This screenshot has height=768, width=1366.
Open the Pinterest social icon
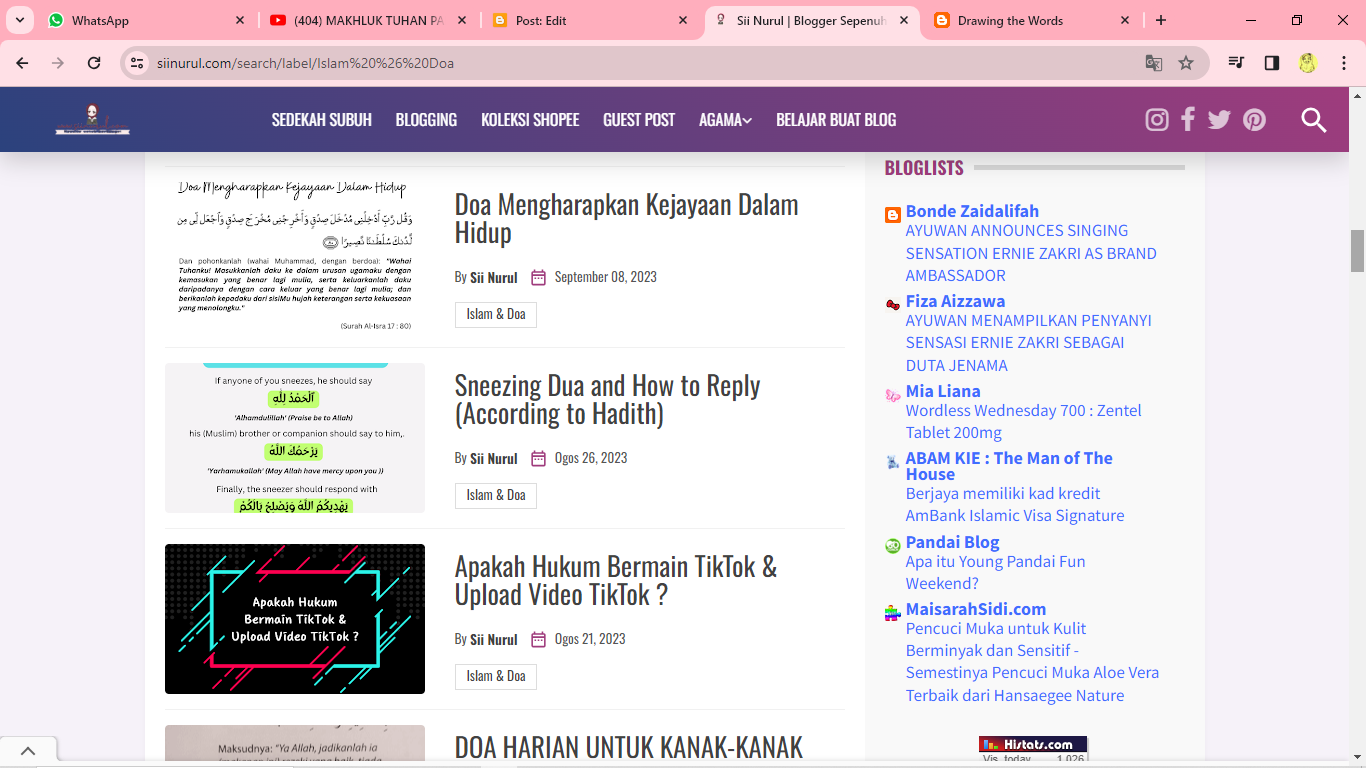(1254, 120)
